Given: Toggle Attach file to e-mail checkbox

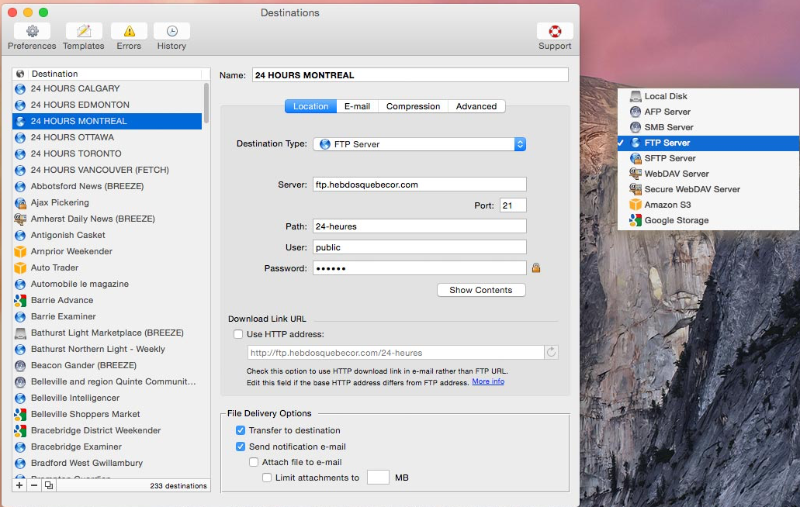Looking at the screenshot, I should pyautogui.click(x=254, y=462).
